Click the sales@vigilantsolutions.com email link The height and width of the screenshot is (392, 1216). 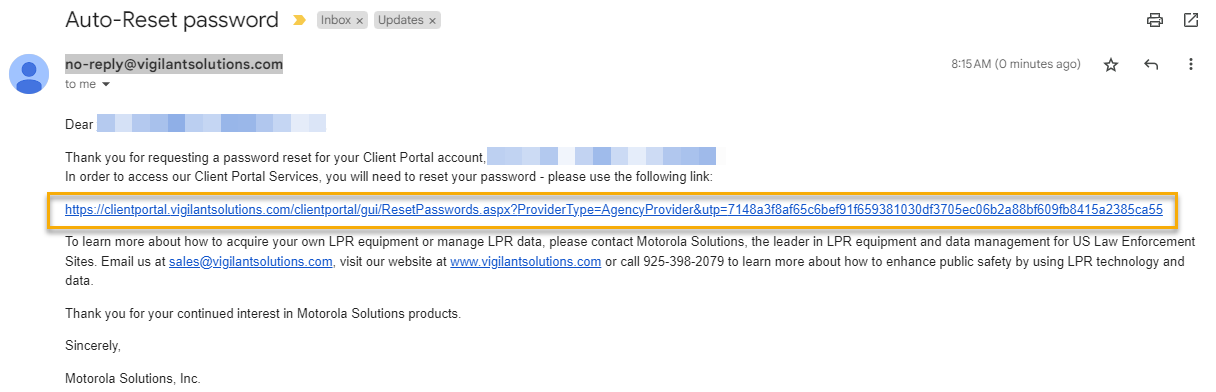[250, 262]
